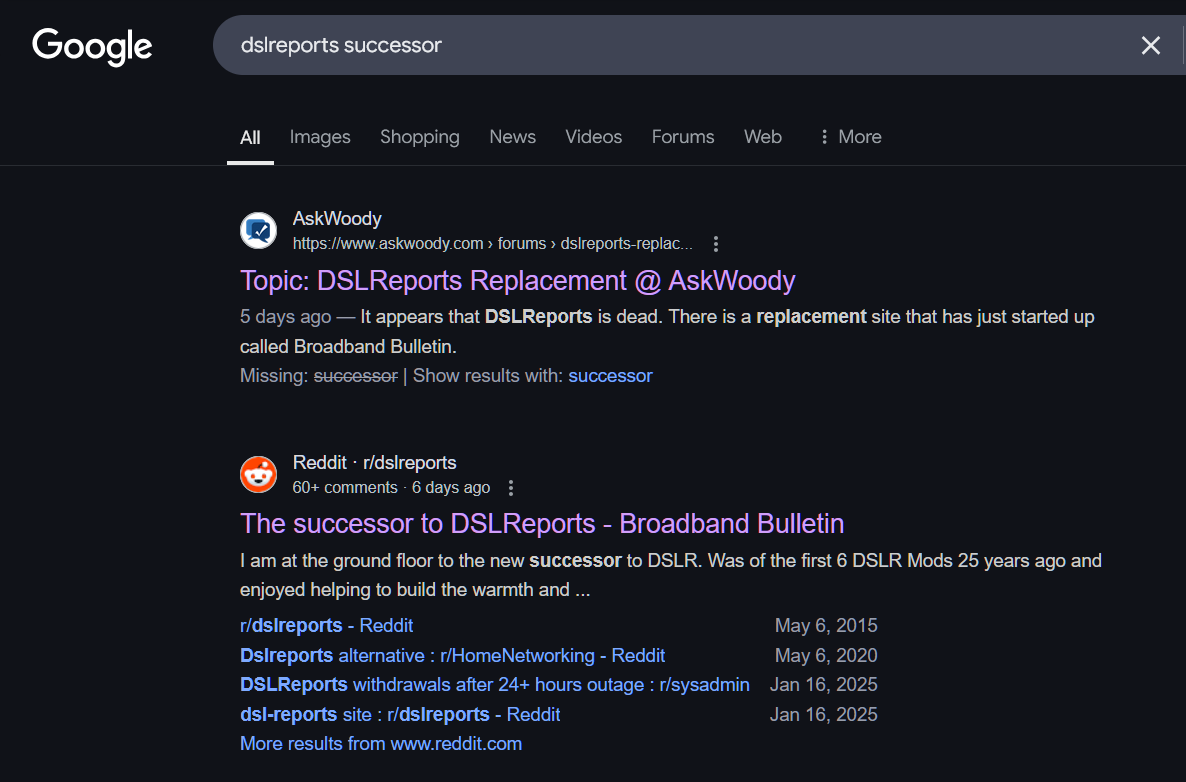
Task: Click the AskWoody site favicon
Action: pos(259,231)
